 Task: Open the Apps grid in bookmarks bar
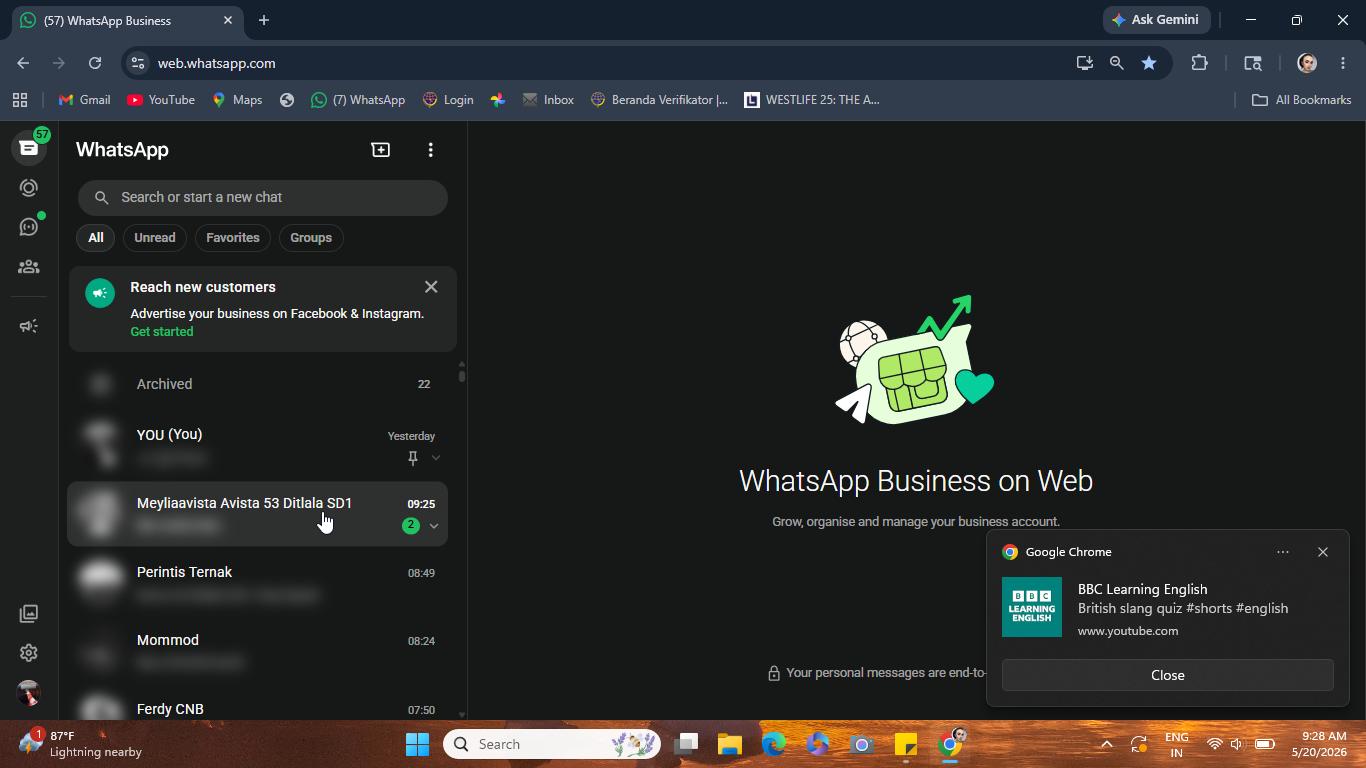coord(20,100)
